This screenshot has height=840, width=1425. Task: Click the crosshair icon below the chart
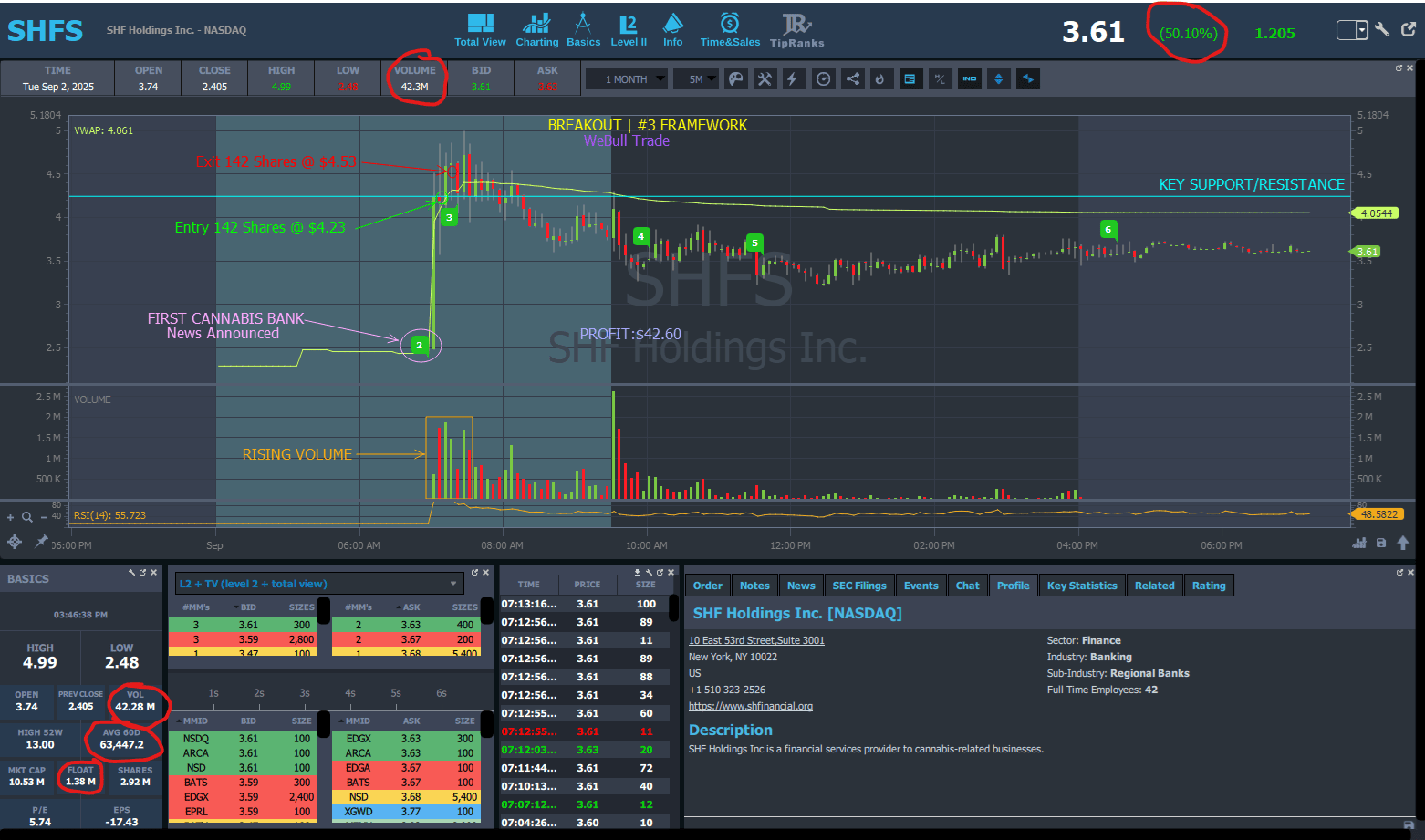pyautogui.click(x=15, y=542)
